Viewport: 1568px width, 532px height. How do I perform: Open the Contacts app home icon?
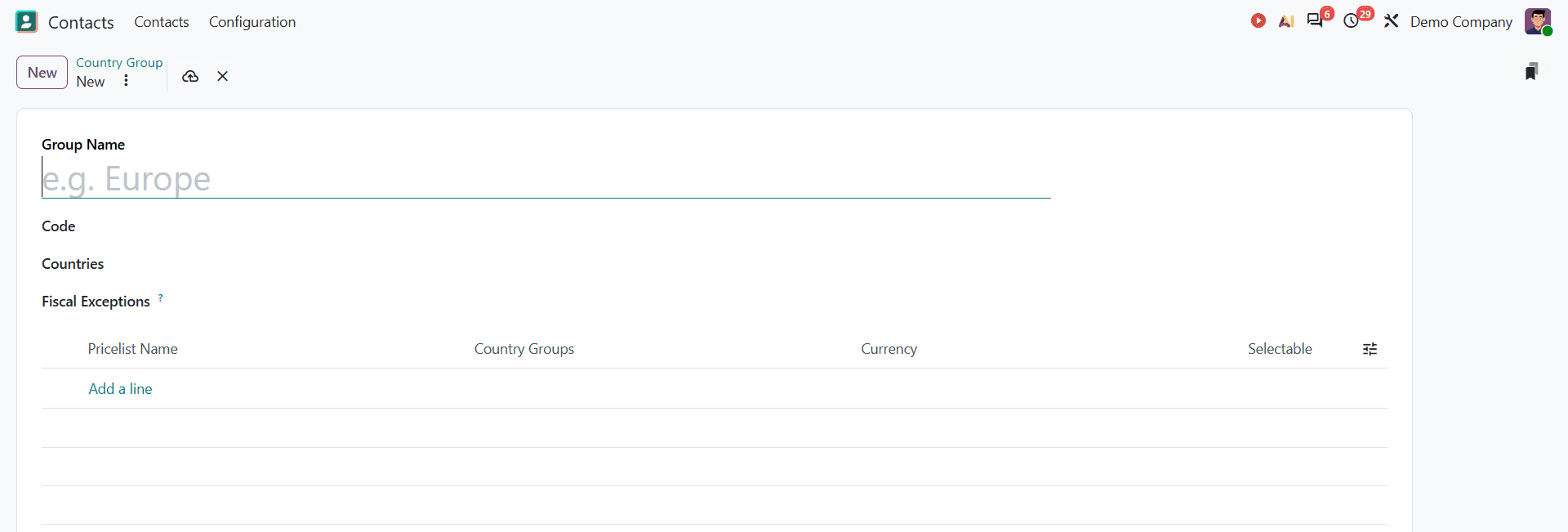click(x=26, y=22)
